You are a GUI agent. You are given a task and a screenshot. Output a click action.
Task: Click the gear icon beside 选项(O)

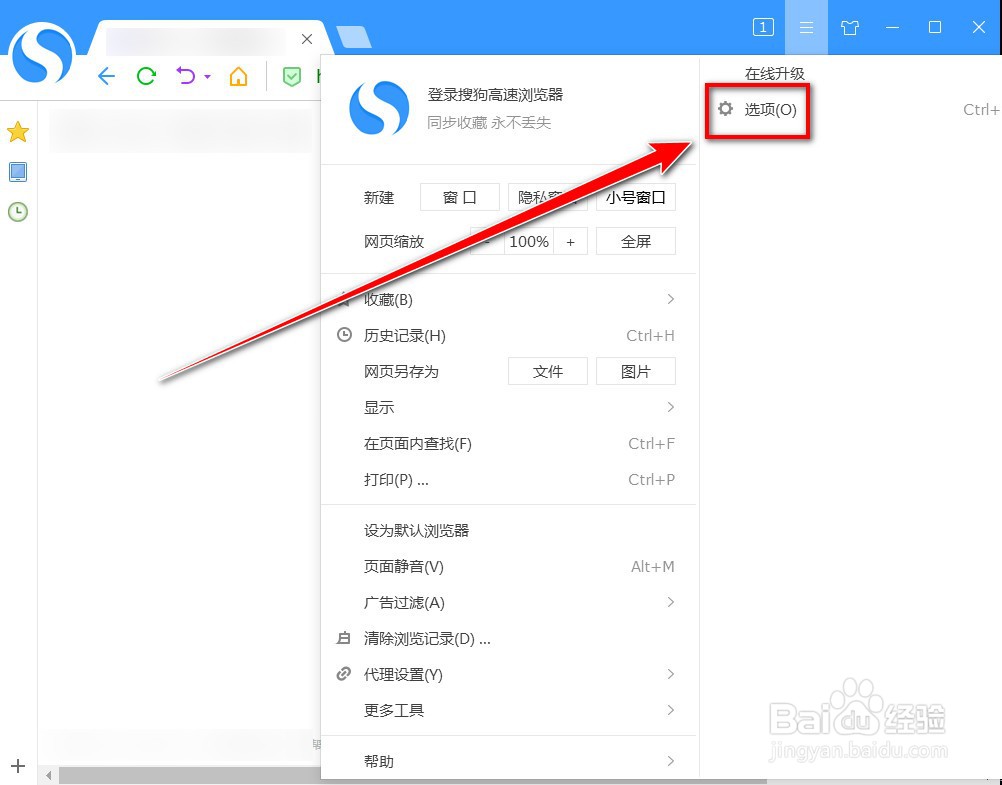click(x=724, y=110)
